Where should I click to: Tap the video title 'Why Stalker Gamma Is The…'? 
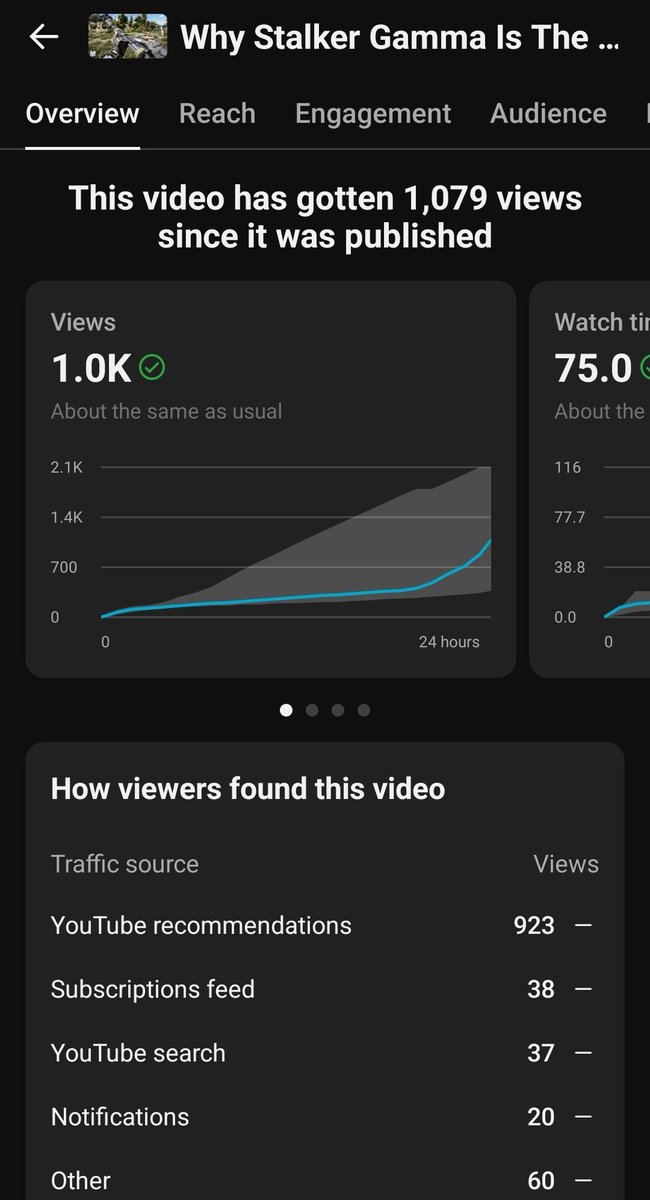pyautogui.click(x=399, y=38)
